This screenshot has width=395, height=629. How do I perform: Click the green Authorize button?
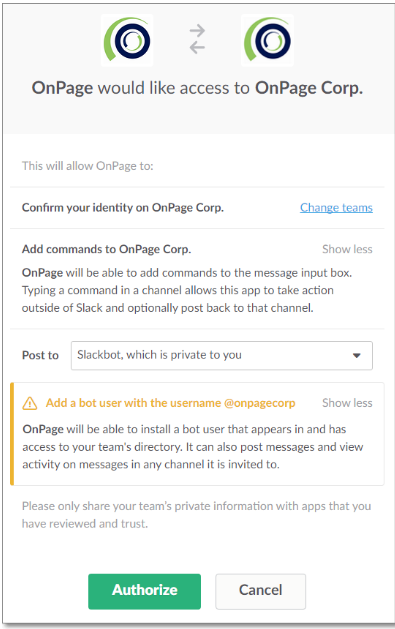pos(144,591)
